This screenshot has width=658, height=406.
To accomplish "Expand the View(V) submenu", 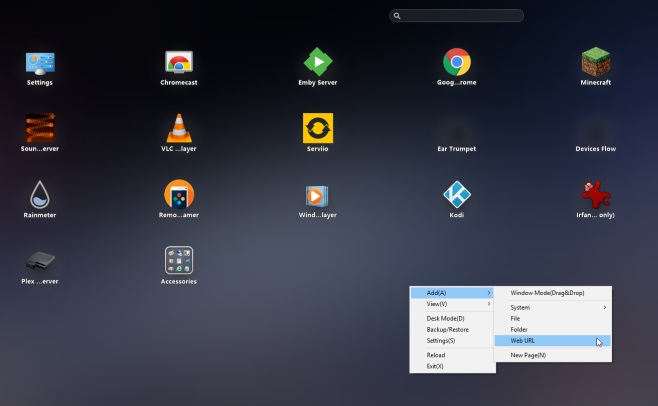I will point(452,303).
